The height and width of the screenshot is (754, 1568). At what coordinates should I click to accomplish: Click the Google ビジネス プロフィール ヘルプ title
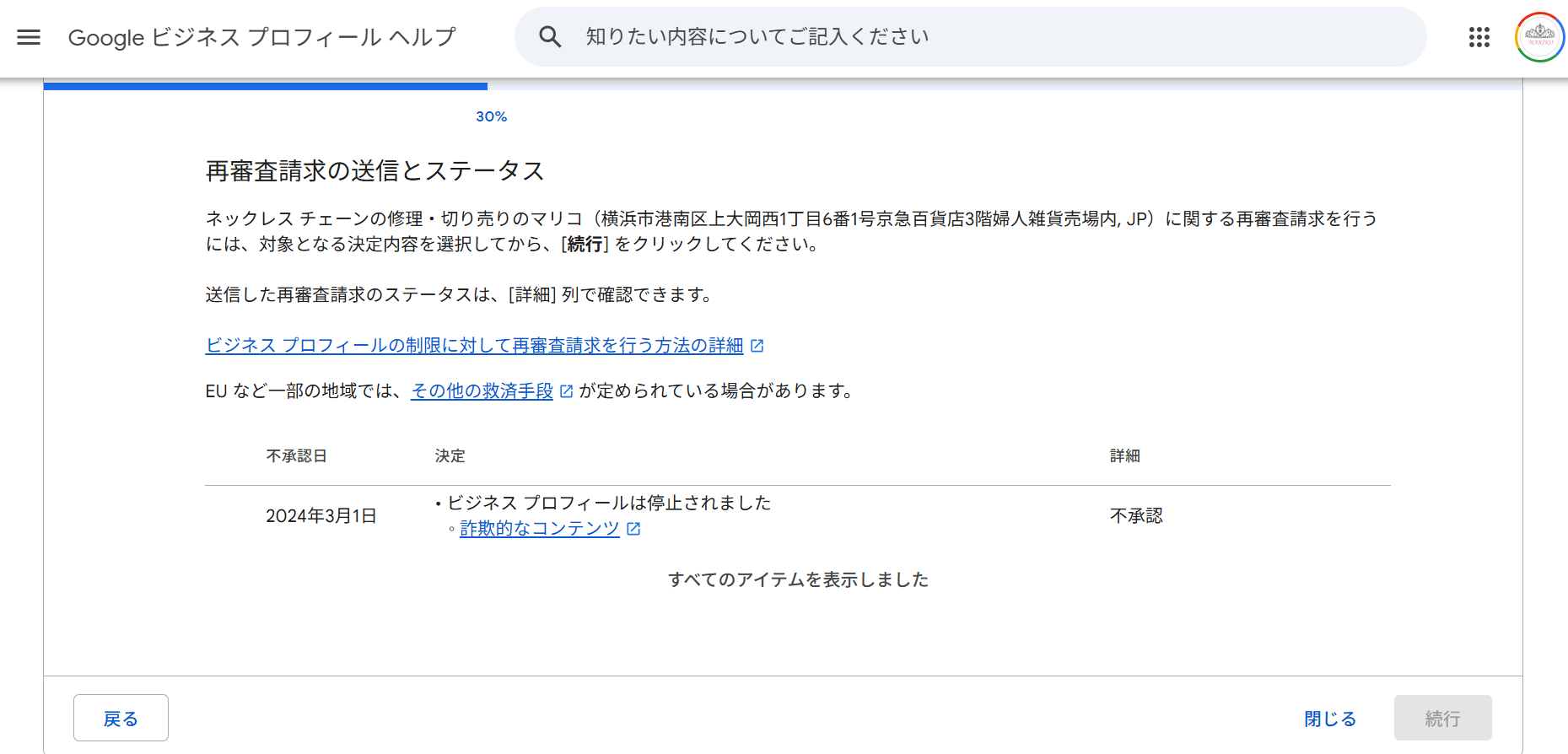(x=262, y=37)
